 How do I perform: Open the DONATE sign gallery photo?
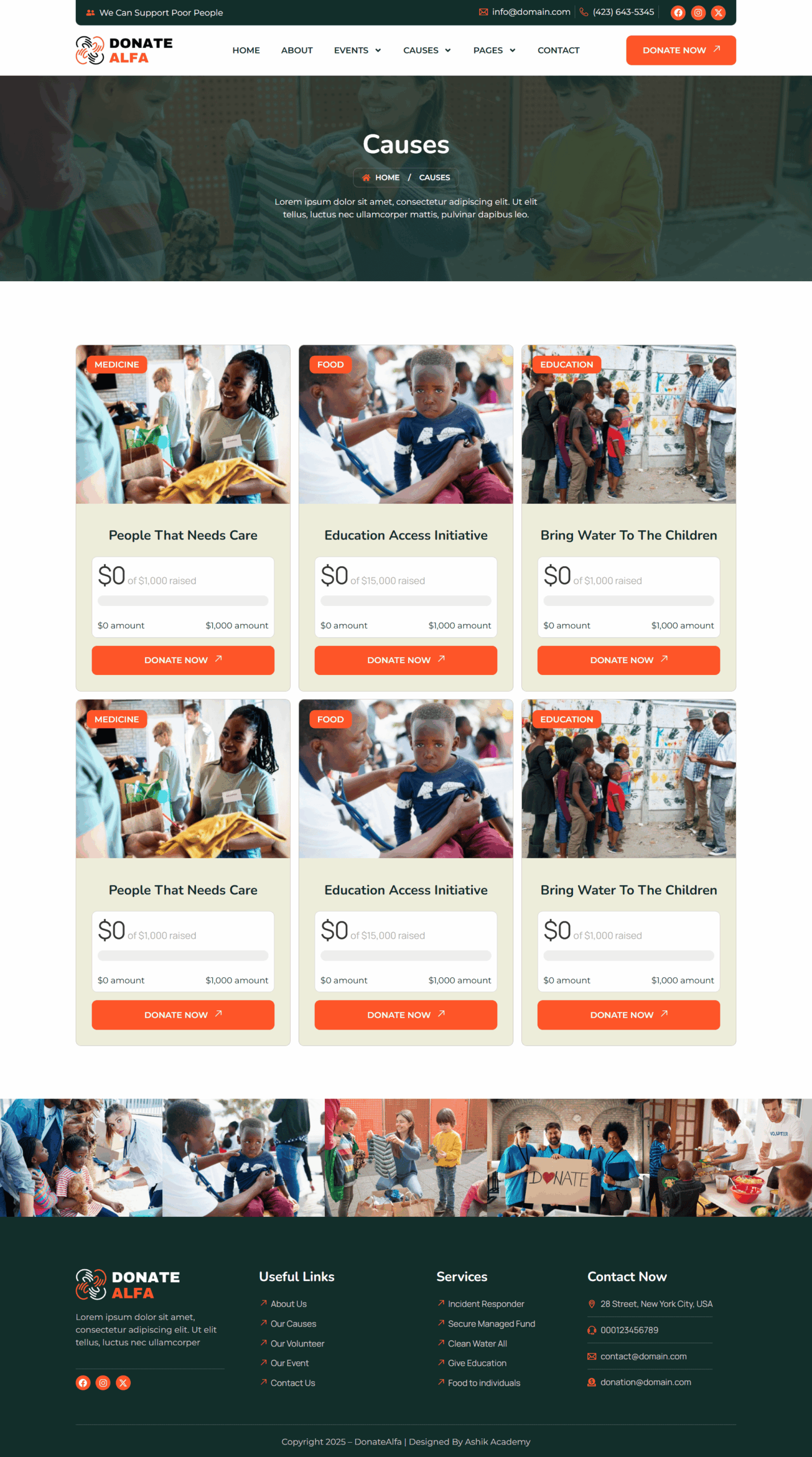point(568,1158)
